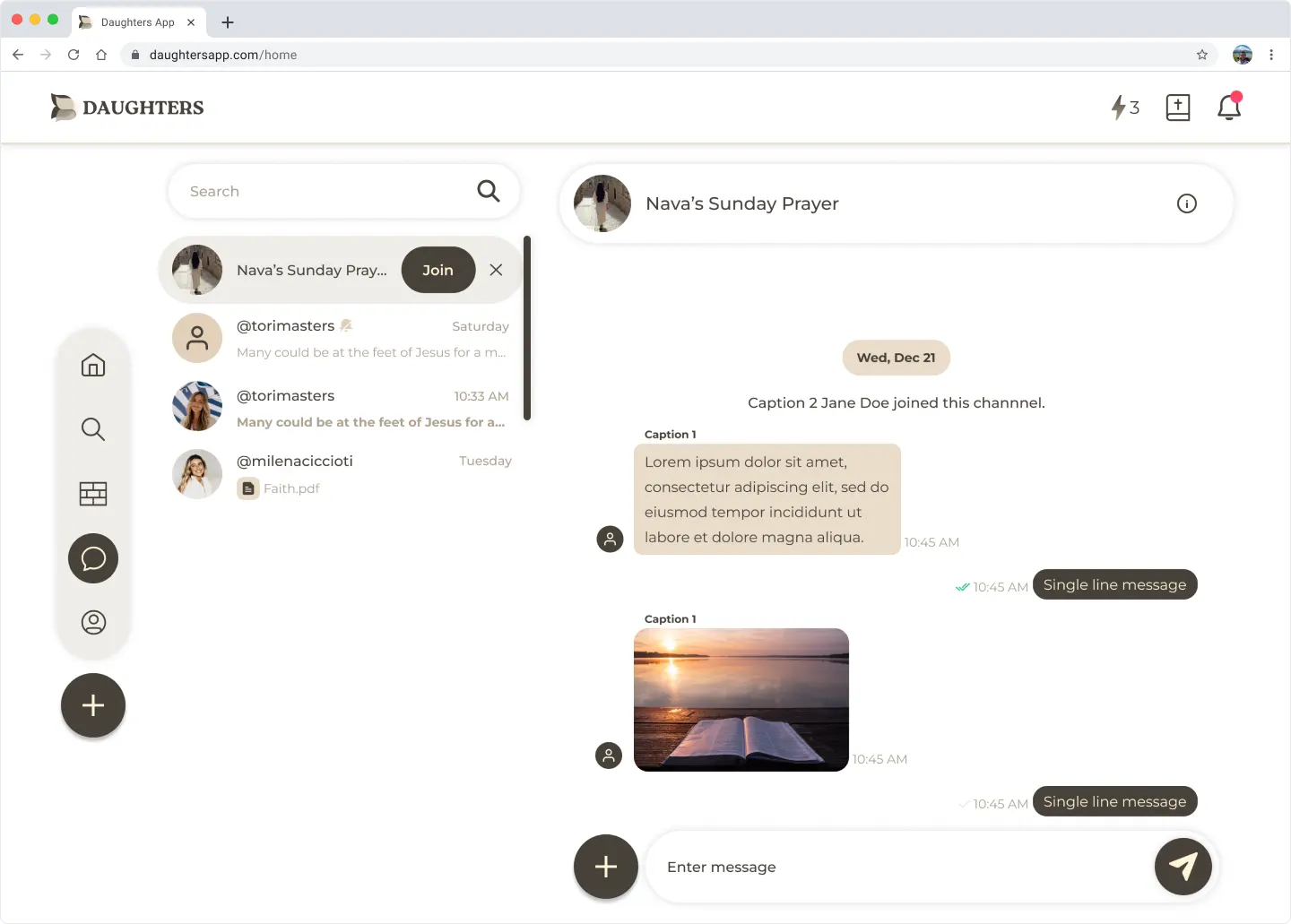Image resolution: width=1291 pixels, height=924 pixels.
Task: Open the search icon in left sidebar
Action: coord(93,429)
